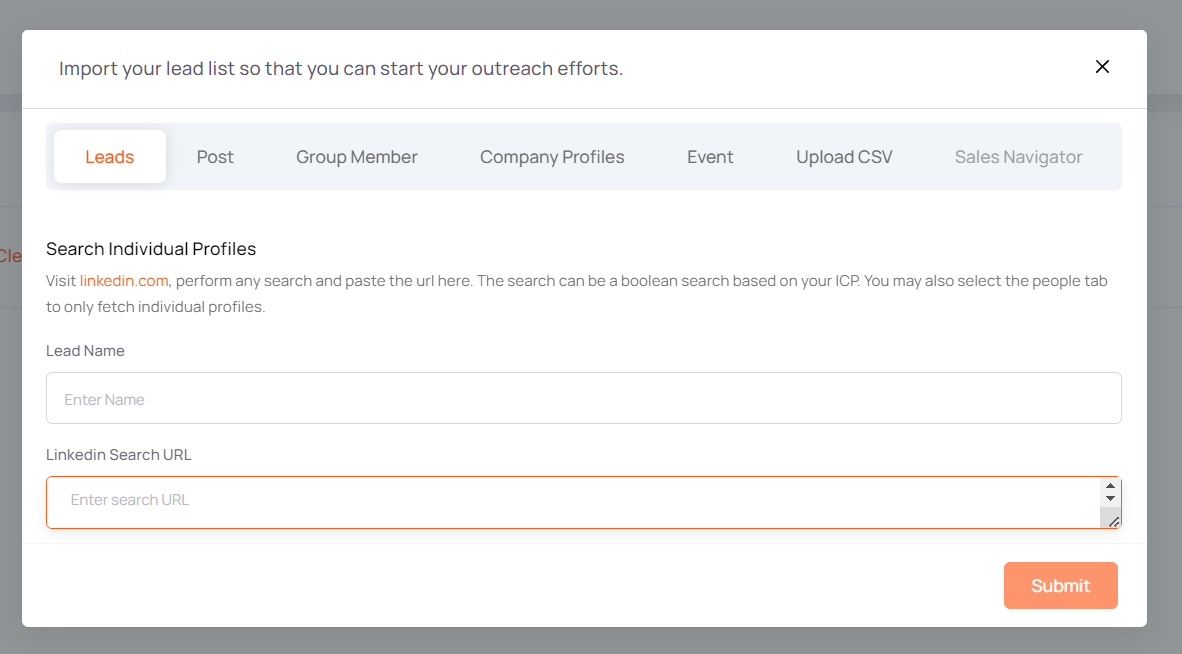Open the Upload CSV tab

(x=844, y=157)
